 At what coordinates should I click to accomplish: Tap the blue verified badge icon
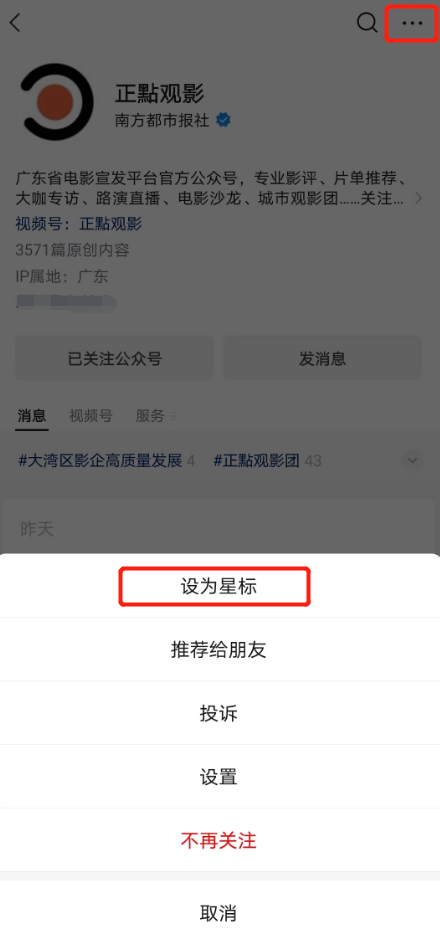point(223,120)
